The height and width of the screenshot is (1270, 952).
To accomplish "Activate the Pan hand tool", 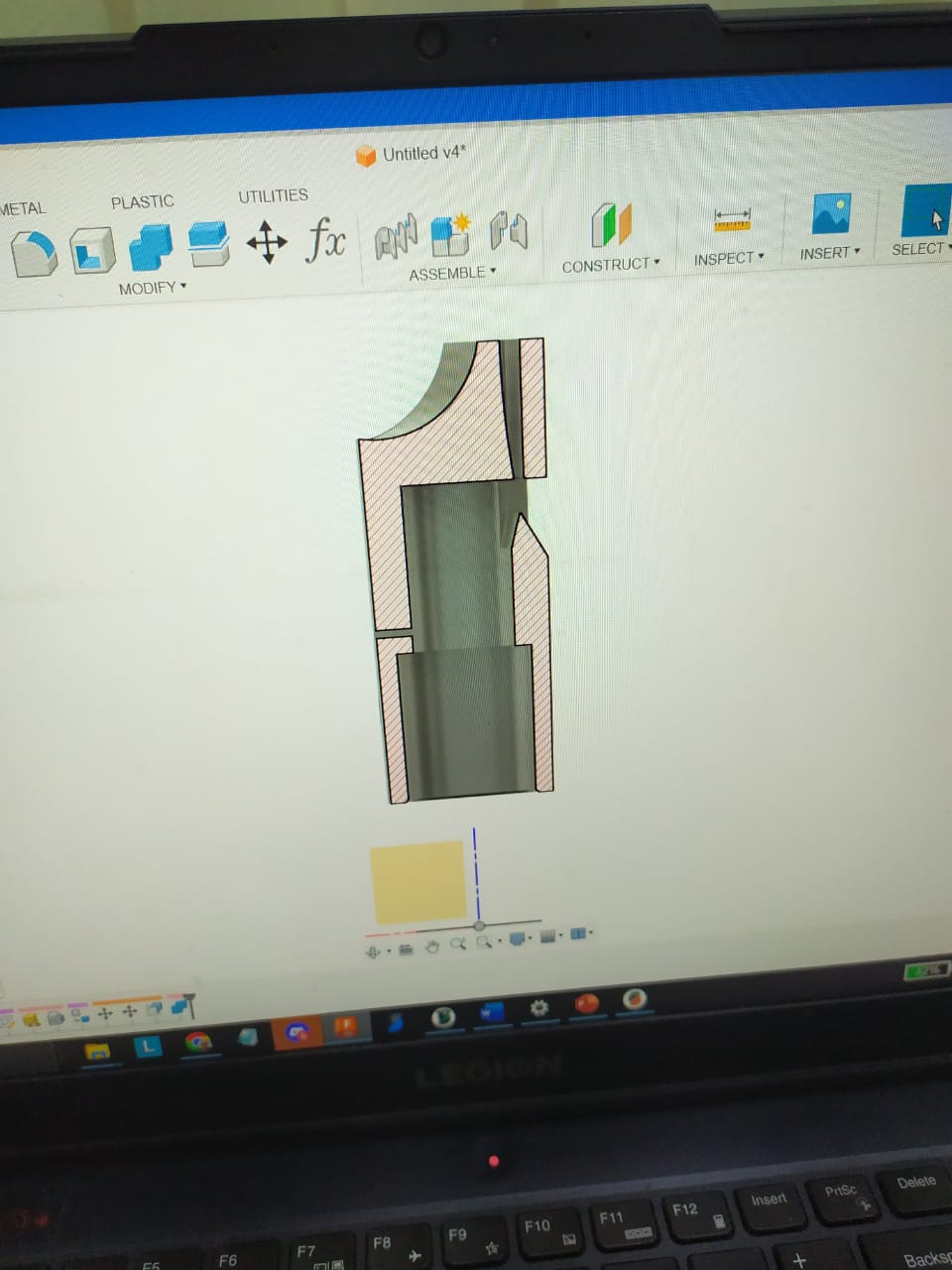I will [x=432, y=947].
